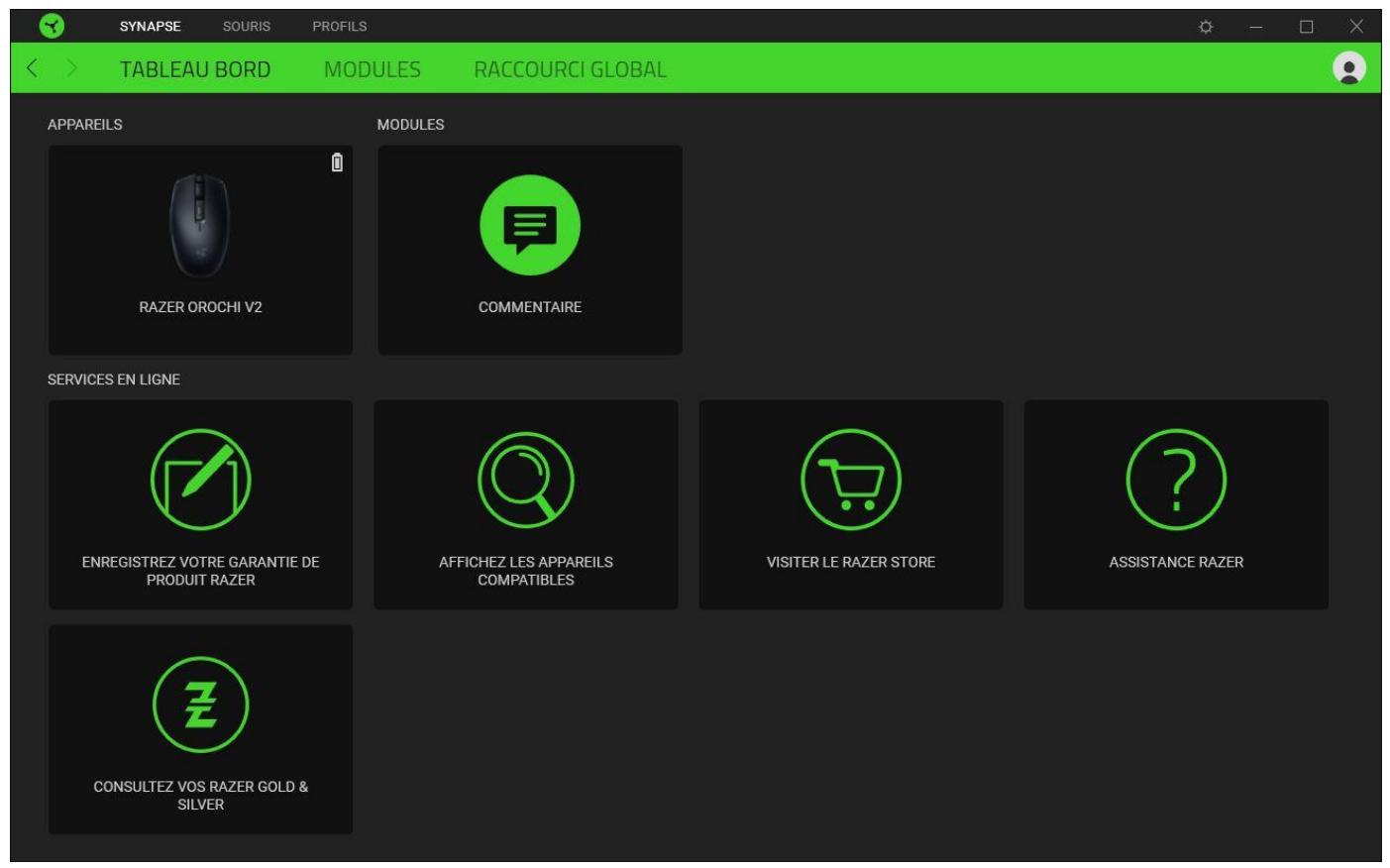Go back with the left arrow
The height and width of the screenshot is (868, 1390).
coord(33,68)
